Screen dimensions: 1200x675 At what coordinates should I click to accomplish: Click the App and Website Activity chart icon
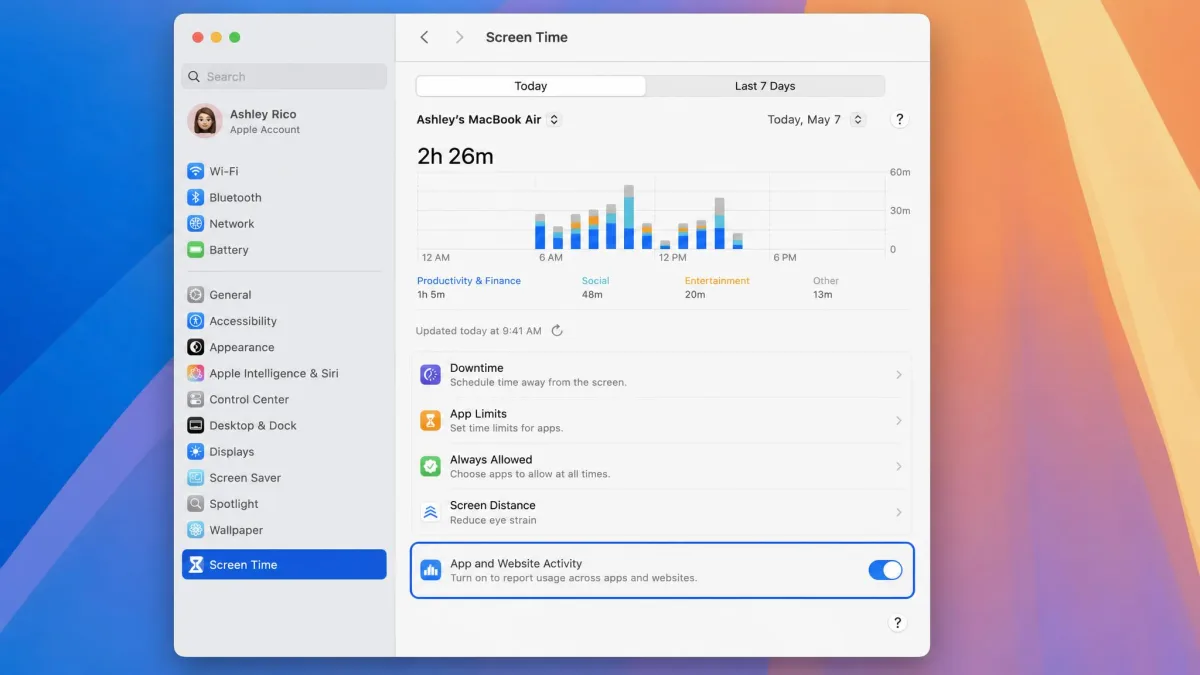click(x=430, y=570)
